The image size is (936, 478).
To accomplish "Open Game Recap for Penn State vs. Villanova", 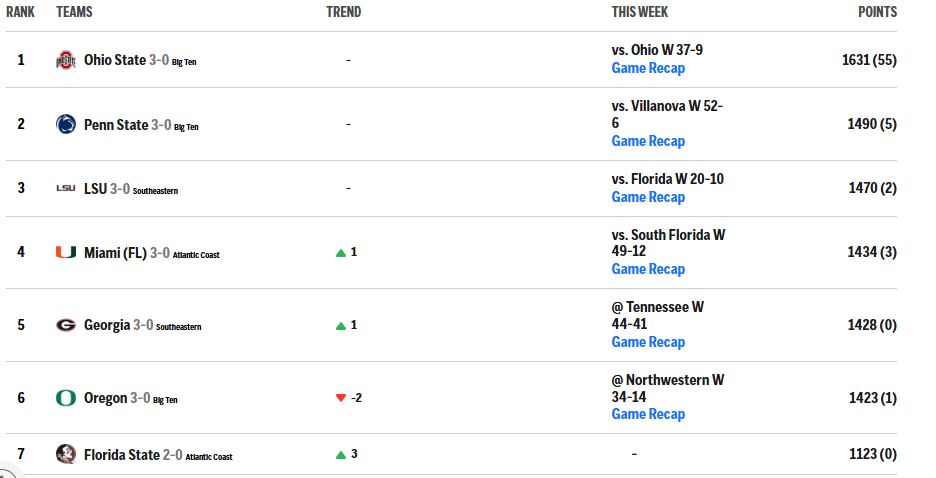I will [x=648, y=141].
